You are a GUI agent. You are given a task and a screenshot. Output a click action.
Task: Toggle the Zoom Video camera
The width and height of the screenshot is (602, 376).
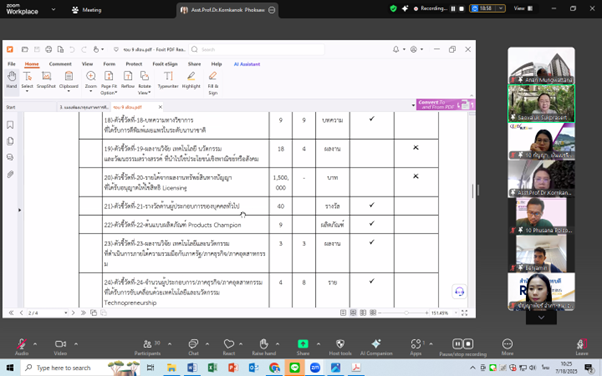[x=60, y=346]
